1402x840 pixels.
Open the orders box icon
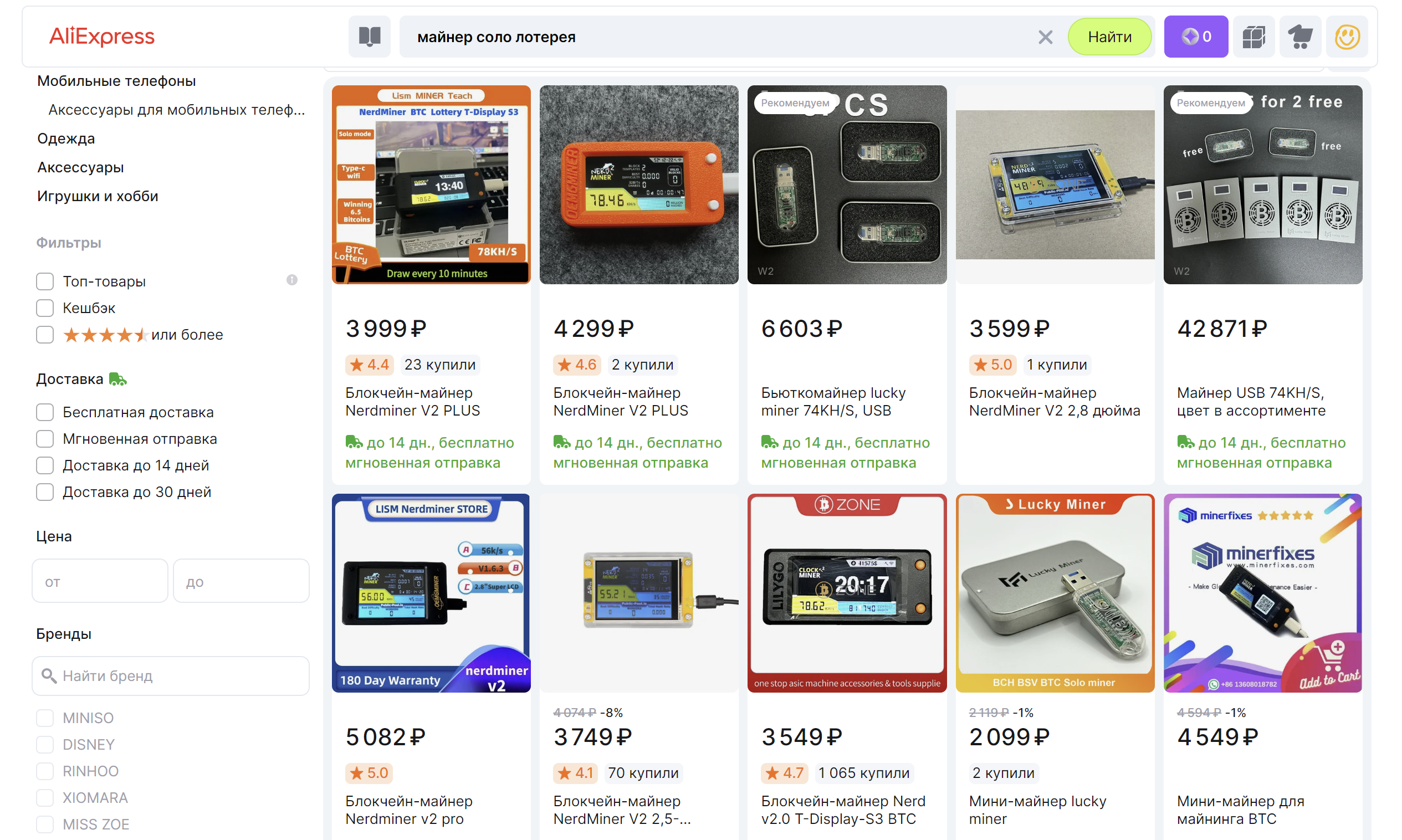[x=1253, y=37]
